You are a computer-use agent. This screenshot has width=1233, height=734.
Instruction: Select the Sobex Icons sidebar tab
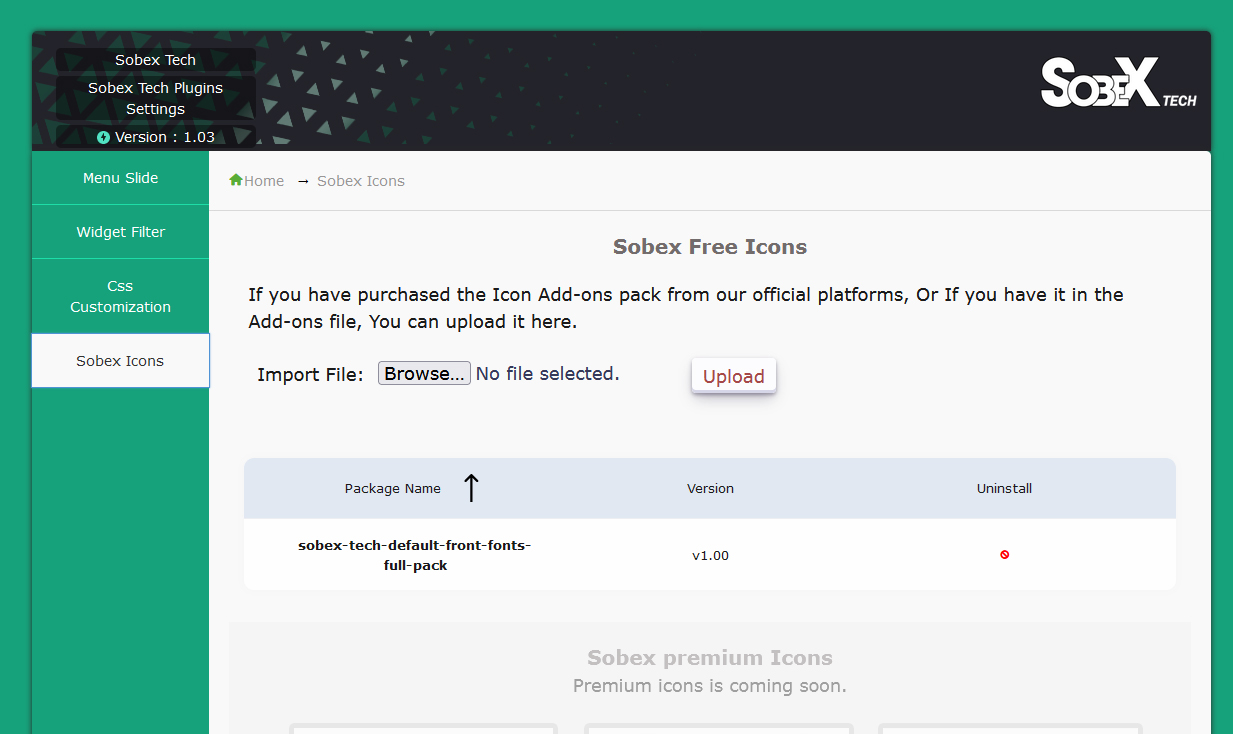click(121, 361)
